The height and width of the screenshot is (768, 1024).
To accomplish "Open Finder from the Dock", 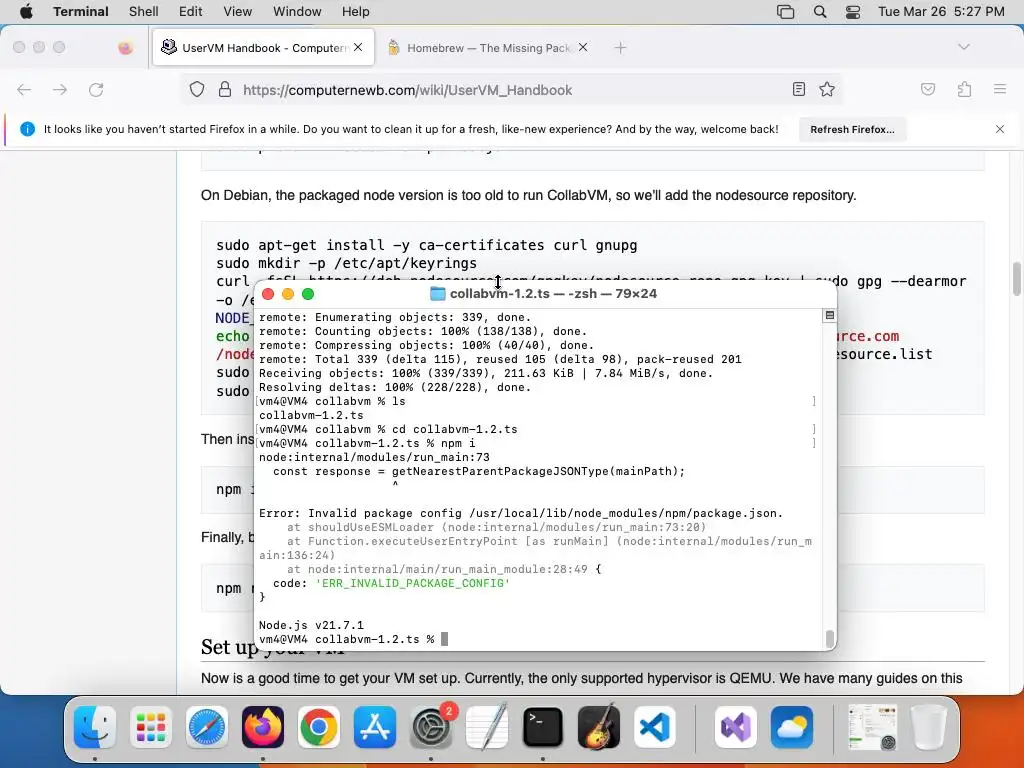I will pyautogui.click(x=95, y=727).
